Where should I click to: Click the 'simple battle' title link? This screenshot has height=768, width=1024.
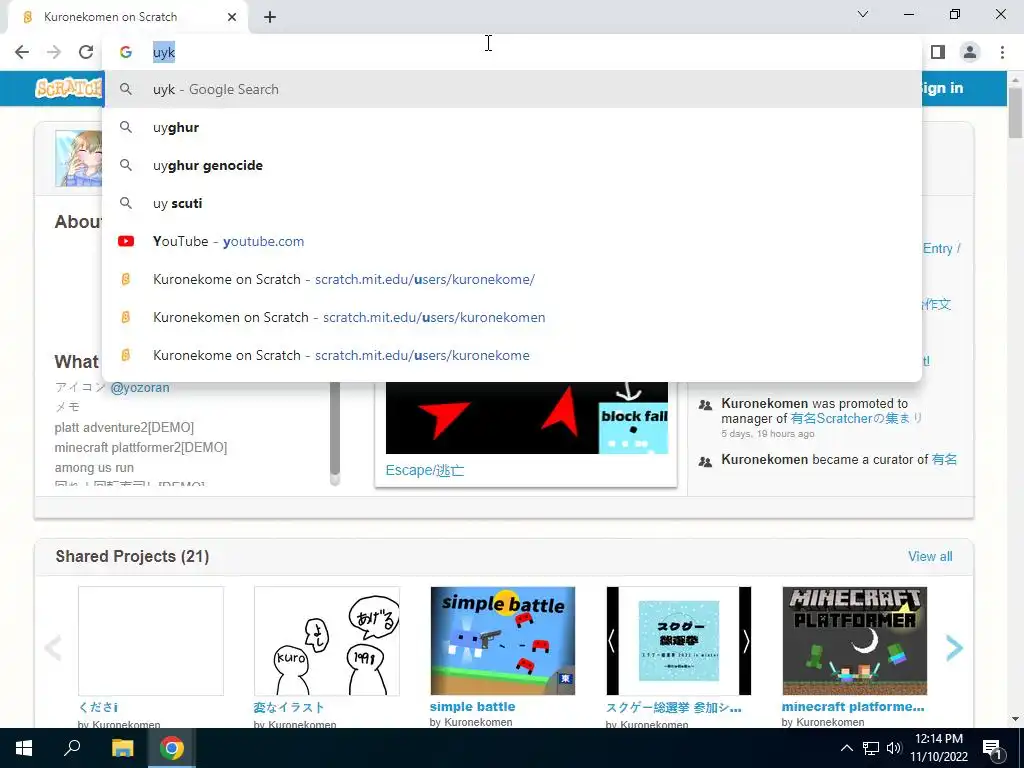click(x=472, y=707)
